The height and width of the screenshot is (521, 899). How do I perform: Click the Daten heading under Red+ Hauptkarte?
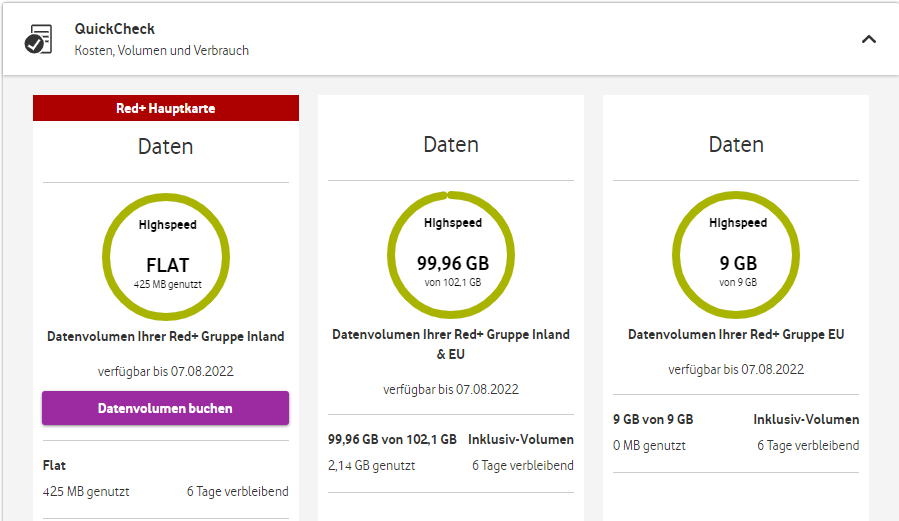(x=166, y=147)
